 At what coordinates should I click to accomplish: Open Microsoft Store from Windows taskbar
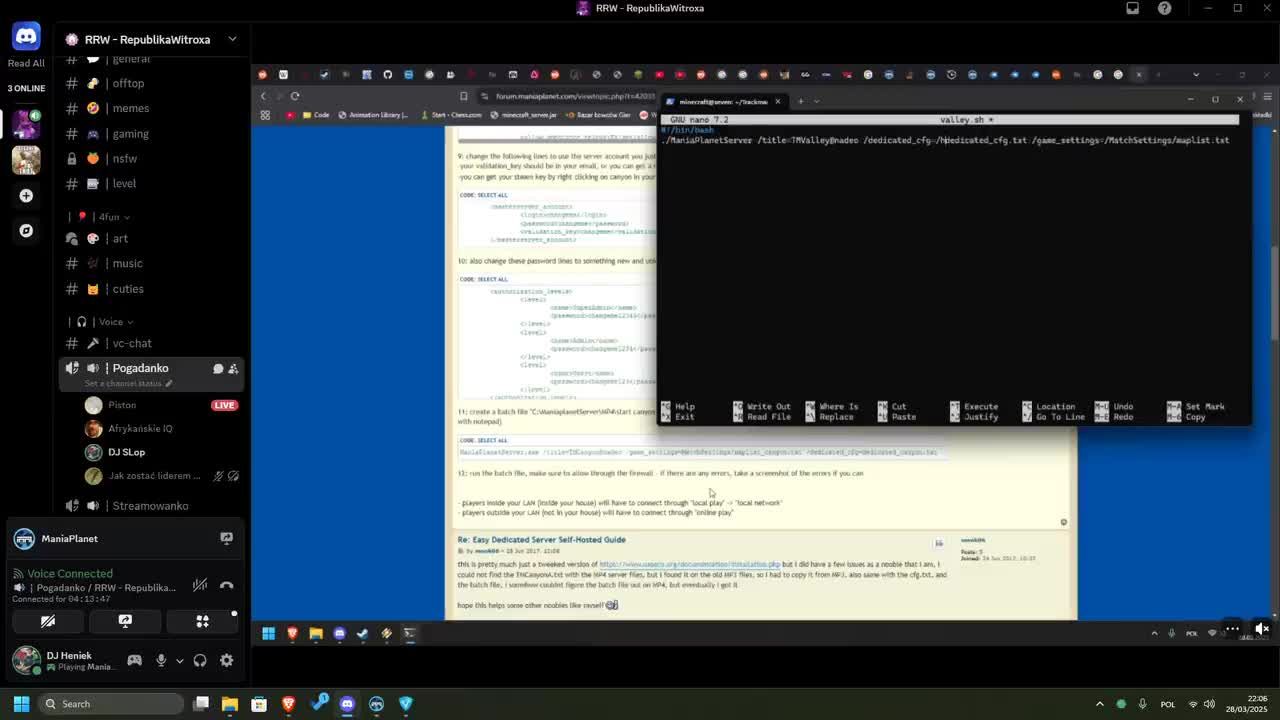[259, 704]
